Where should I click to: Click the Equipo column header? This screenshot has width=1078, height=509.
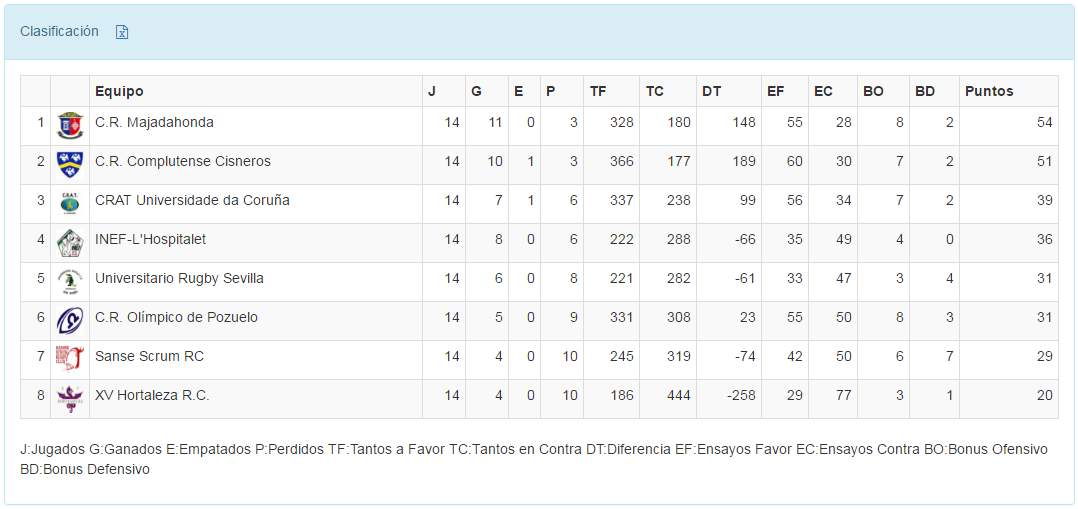[x=119, y=92]
